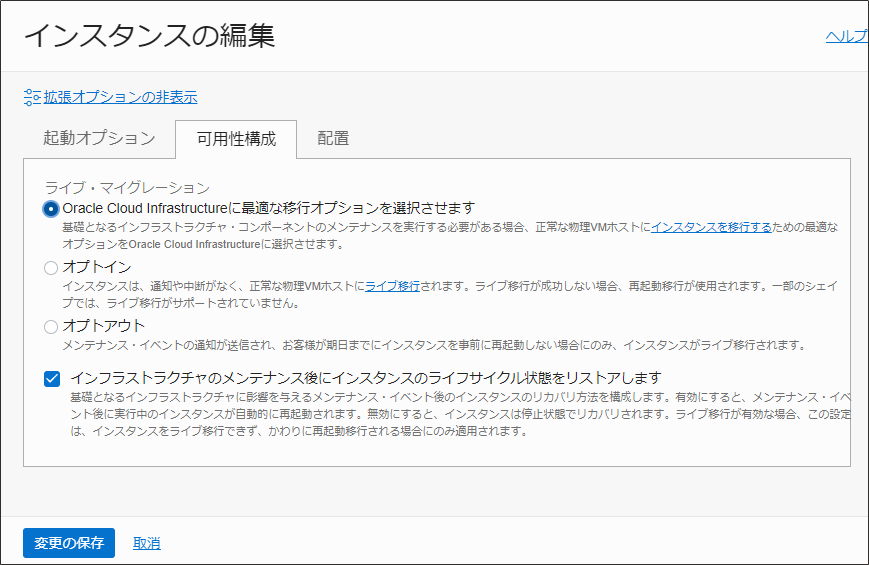Click the lifecycle restore checkbox label text
This screenshot has height=565, width=869.
click(x=366, y=378)
